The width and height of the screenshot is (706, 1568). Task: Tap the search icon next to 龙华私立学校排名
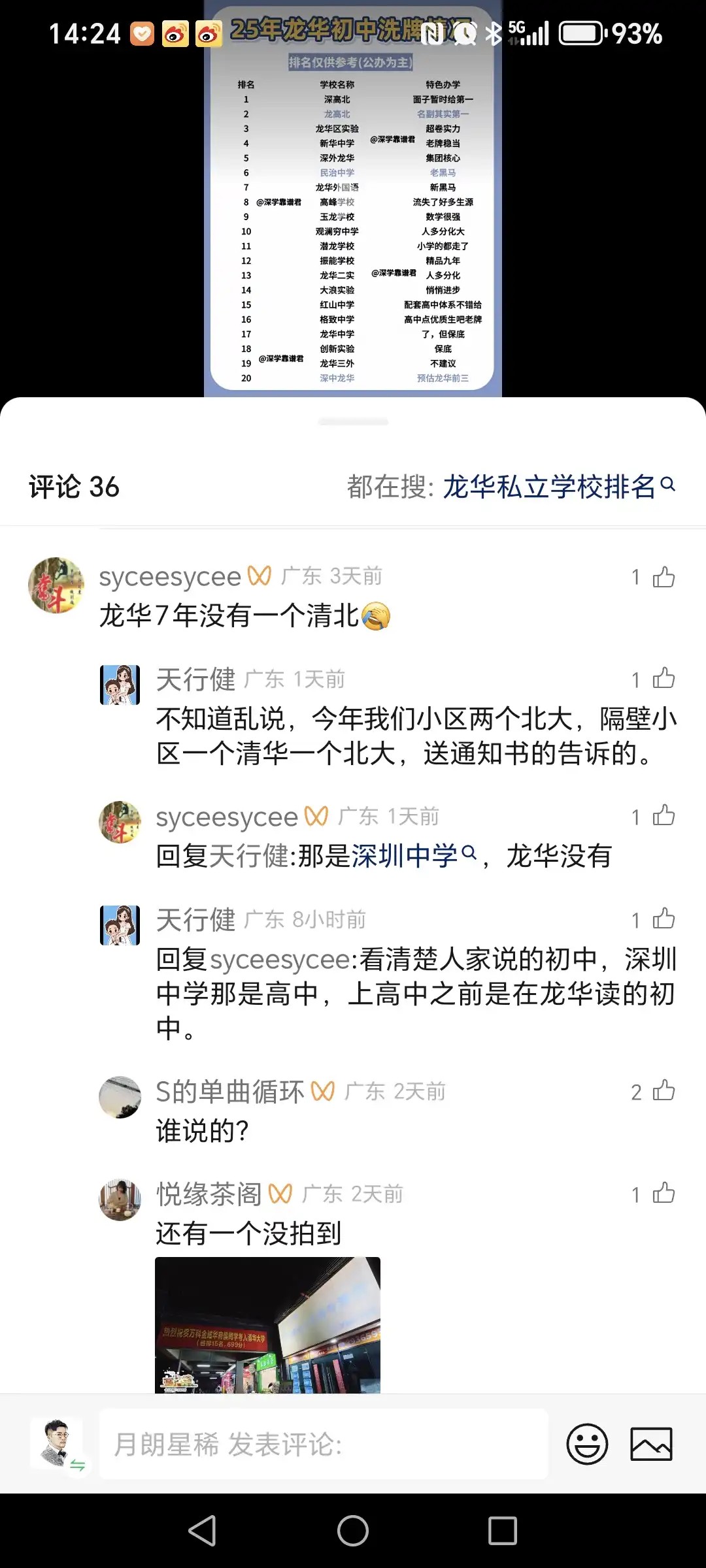[668, 485]
